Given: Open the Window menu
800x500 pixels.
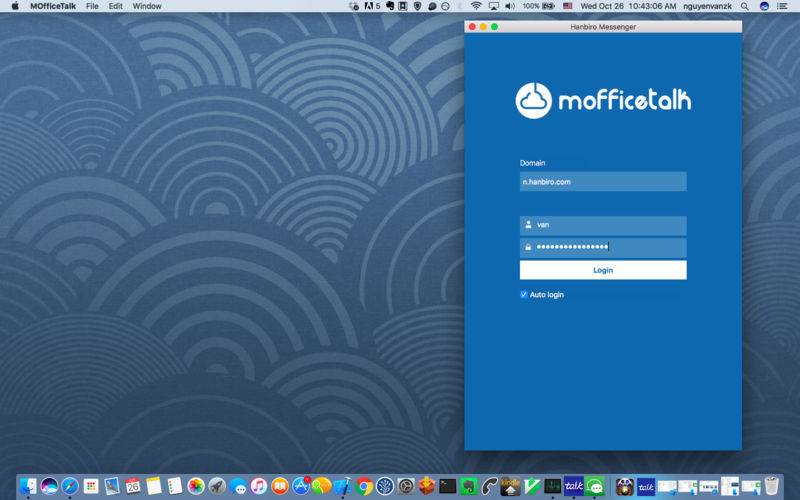Looking at the screenshot, I should pyautogui.click(x=147, y=6).
